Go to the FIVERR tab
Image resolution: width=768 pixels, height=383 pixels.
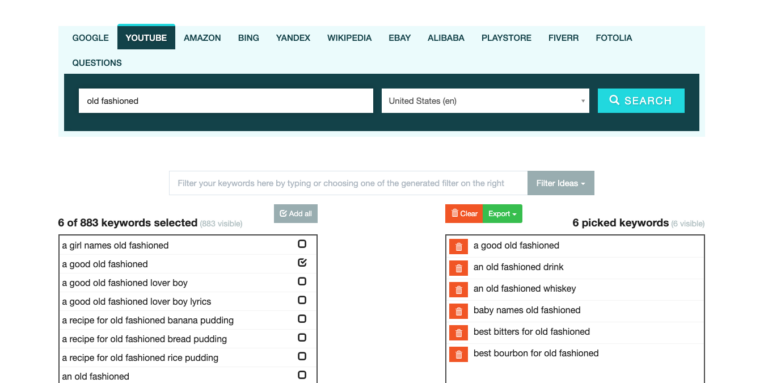tap(563, 38)
